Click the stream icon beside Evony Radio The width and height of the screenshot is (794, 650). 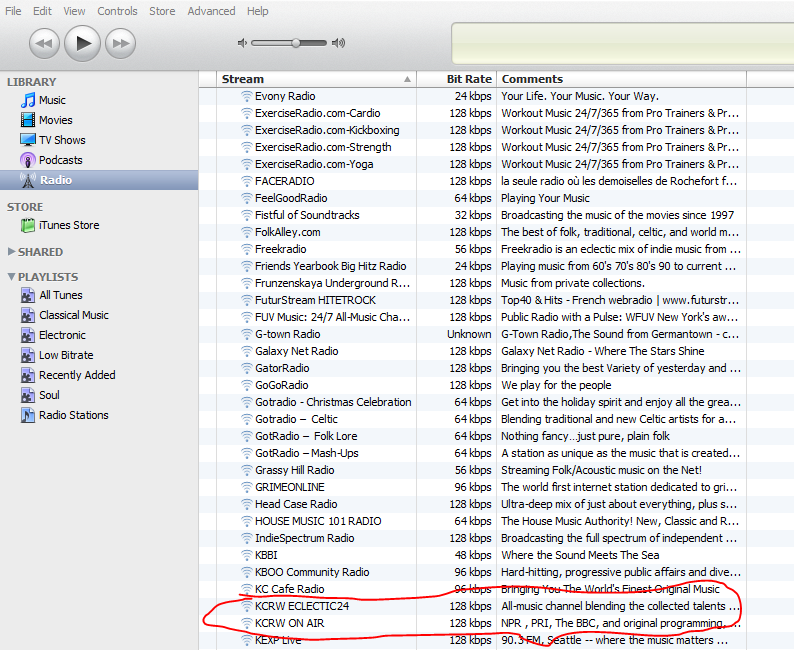tap(246, 96)
